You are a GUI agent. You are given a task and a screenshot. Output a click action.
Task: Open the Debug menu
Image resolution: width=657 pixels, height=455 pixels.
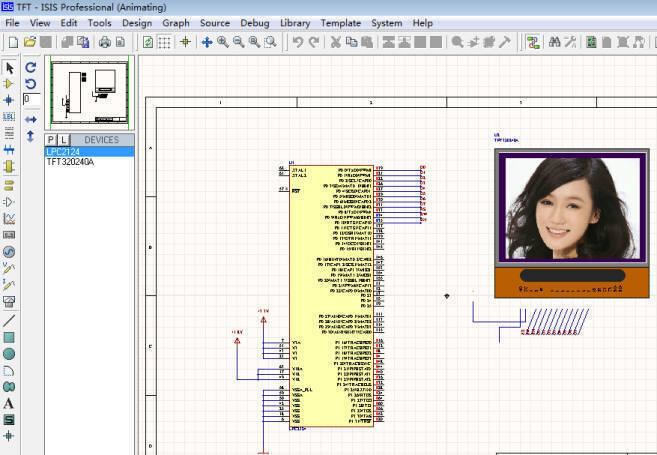click(x=255, y=22)
